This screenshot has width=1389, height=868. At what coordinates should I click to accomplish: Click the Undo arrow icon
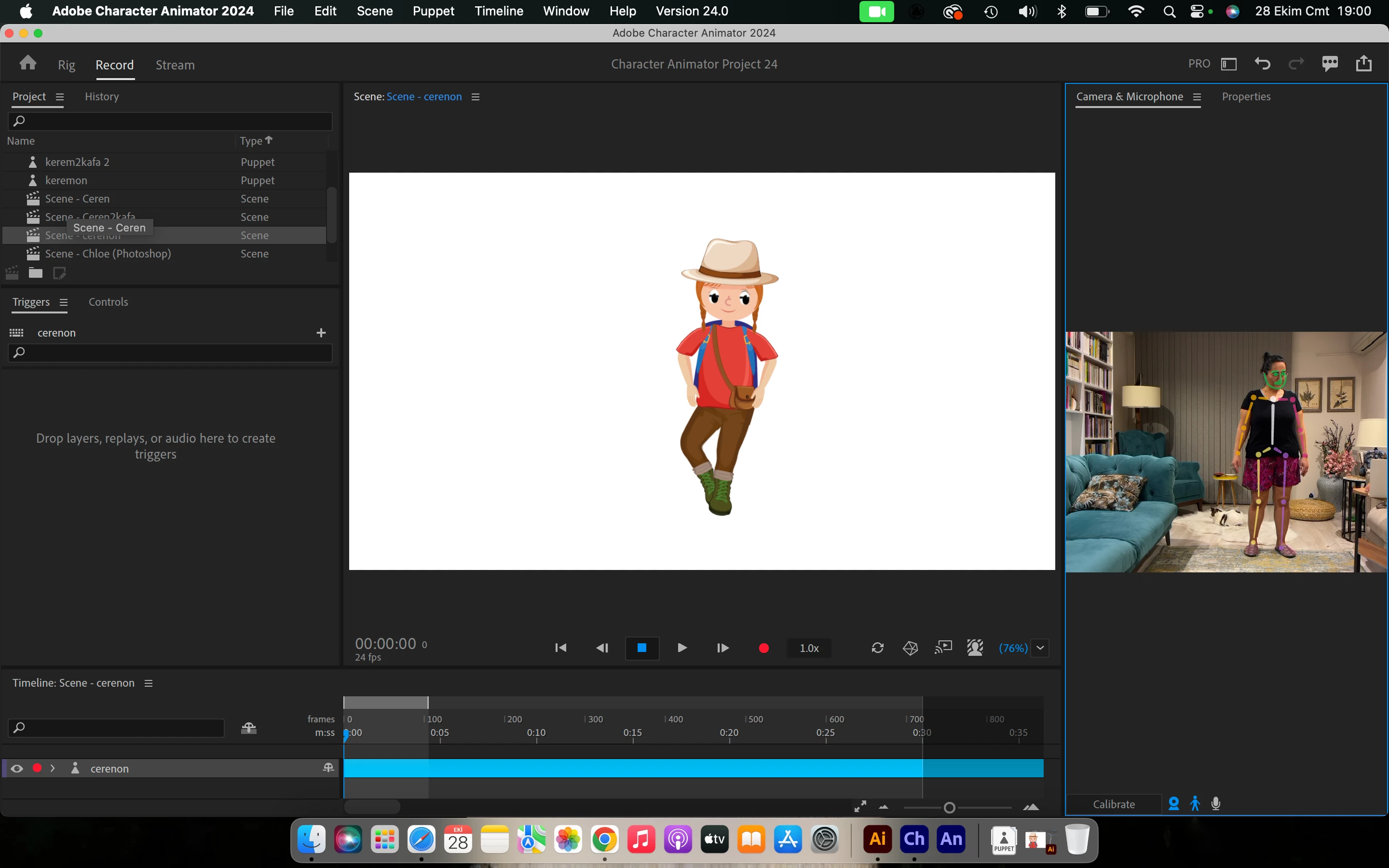[1262, 64]
